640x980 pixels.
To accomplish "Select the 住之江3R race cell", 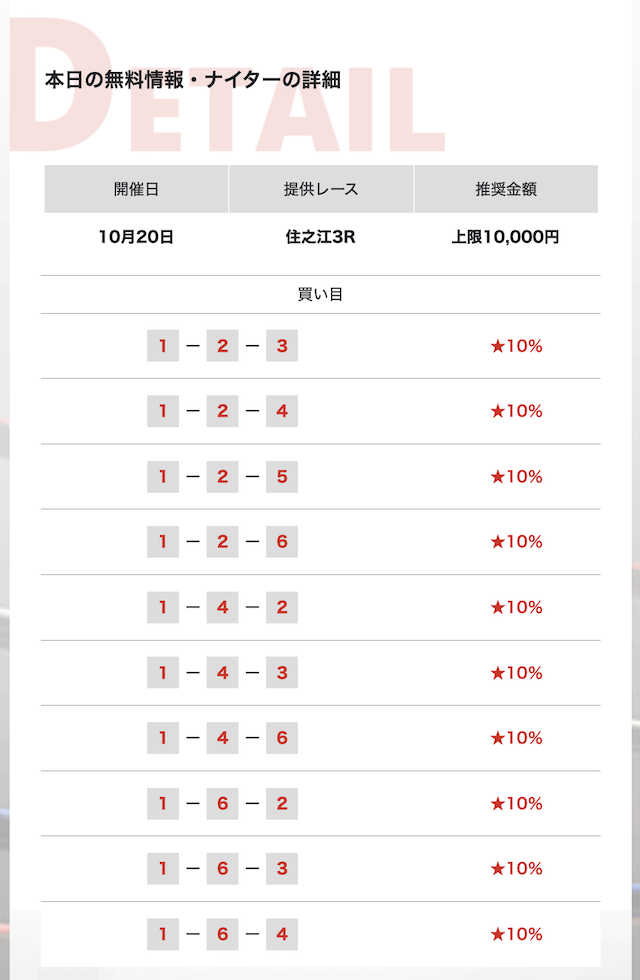I will coord(321,237).
